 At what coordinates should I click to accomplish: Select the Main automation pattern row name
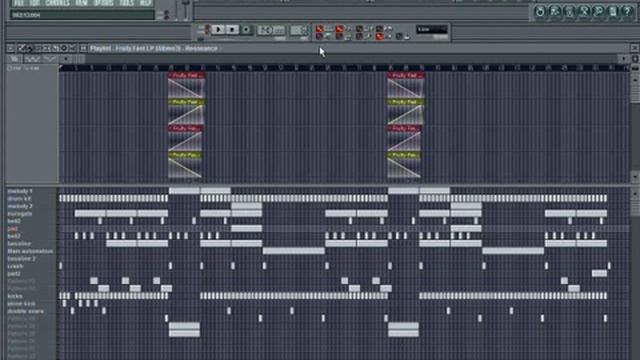click(30, 251)
